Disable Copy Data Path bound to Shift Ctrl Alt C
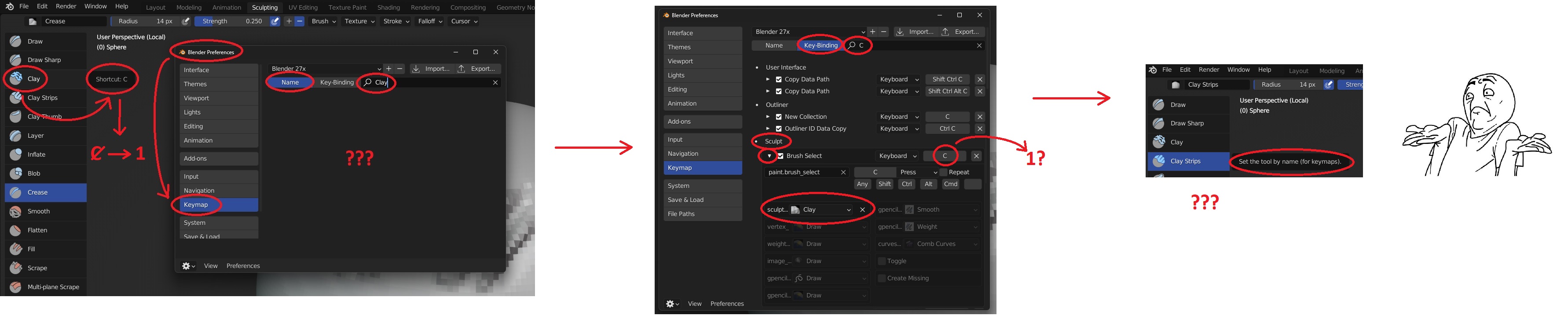 (x=778, y=91)
